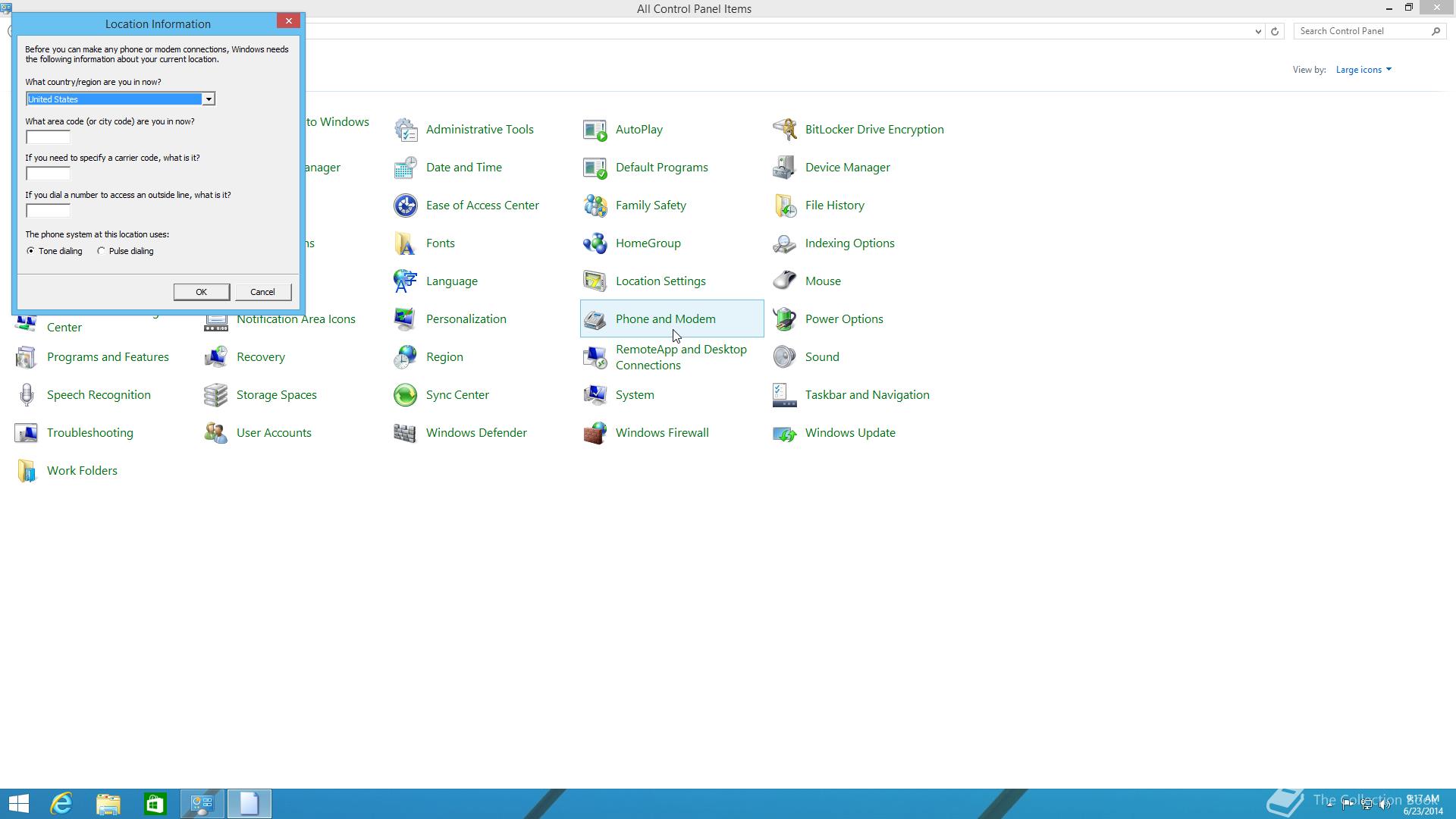The image size is (1456, 819).
Task: Open the View by Large icons dropdown
Action: pos(1363,70)
